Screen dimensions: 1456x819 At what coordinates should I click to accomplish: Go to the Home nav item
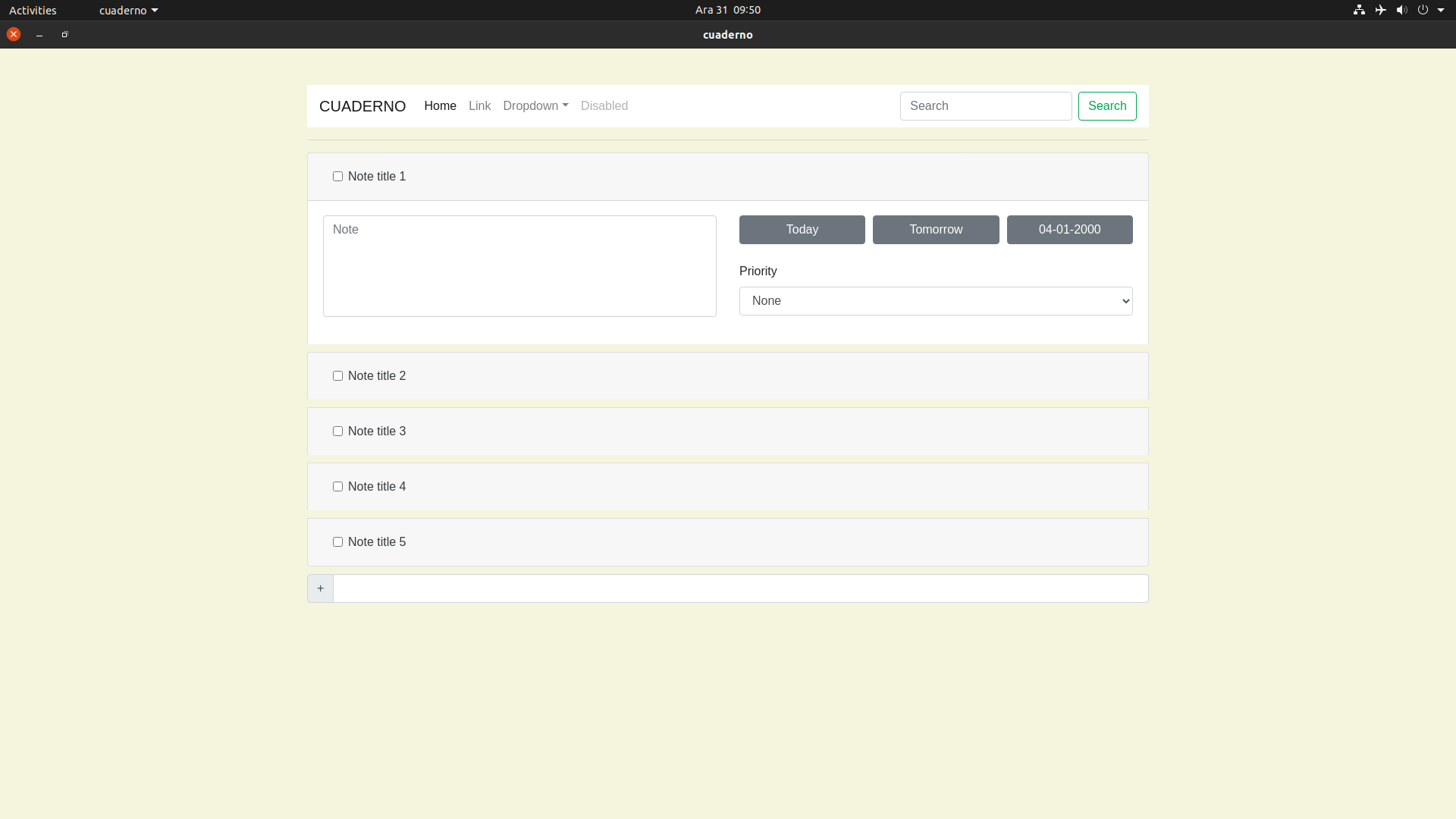pyautogui.click(x=440, y=106)
